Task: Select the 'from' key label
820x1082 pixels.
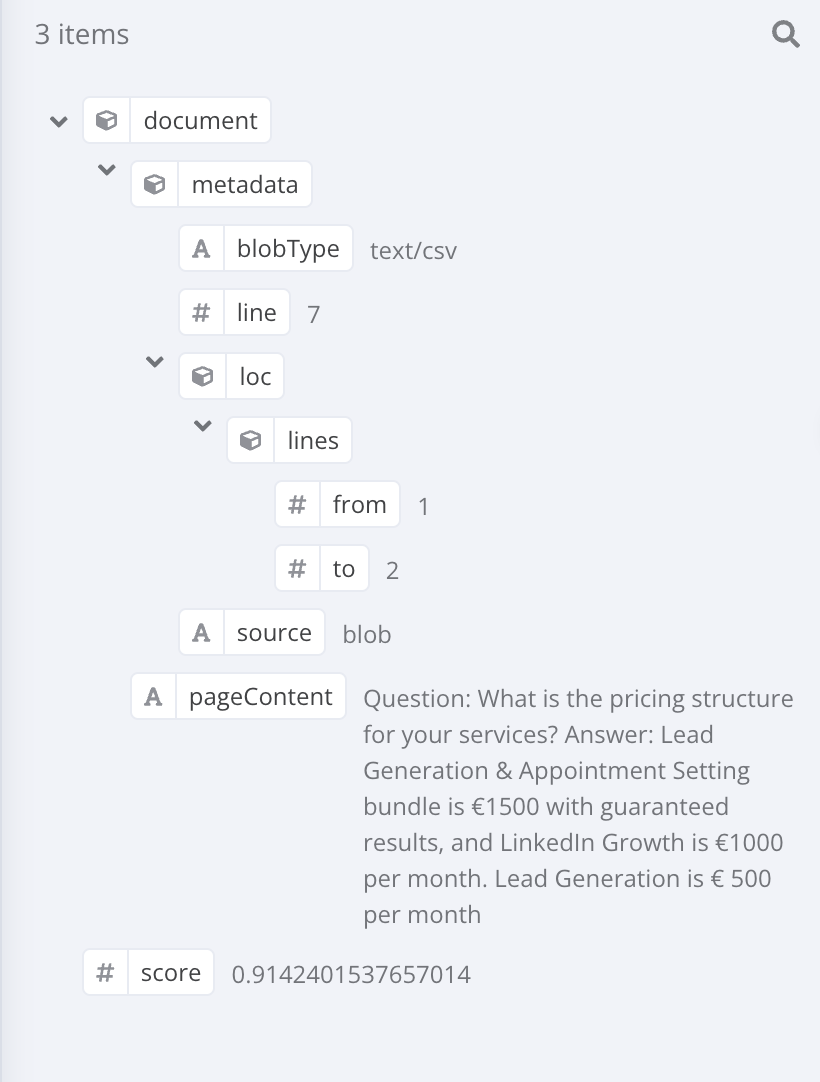Action: tap(359, 505)
